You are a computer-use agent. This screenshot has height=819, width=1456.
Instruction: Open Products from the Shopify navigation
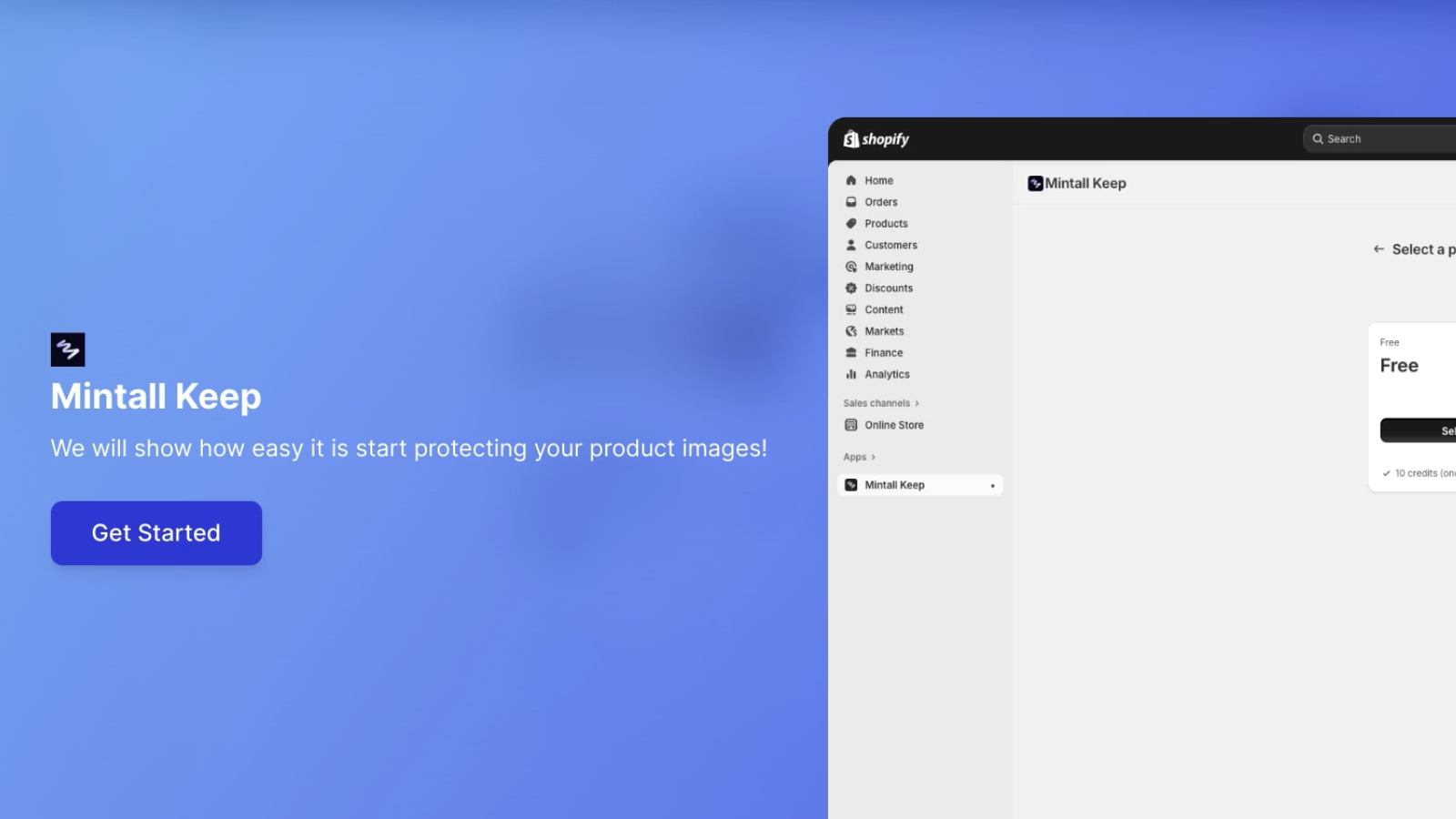(851, 223)
